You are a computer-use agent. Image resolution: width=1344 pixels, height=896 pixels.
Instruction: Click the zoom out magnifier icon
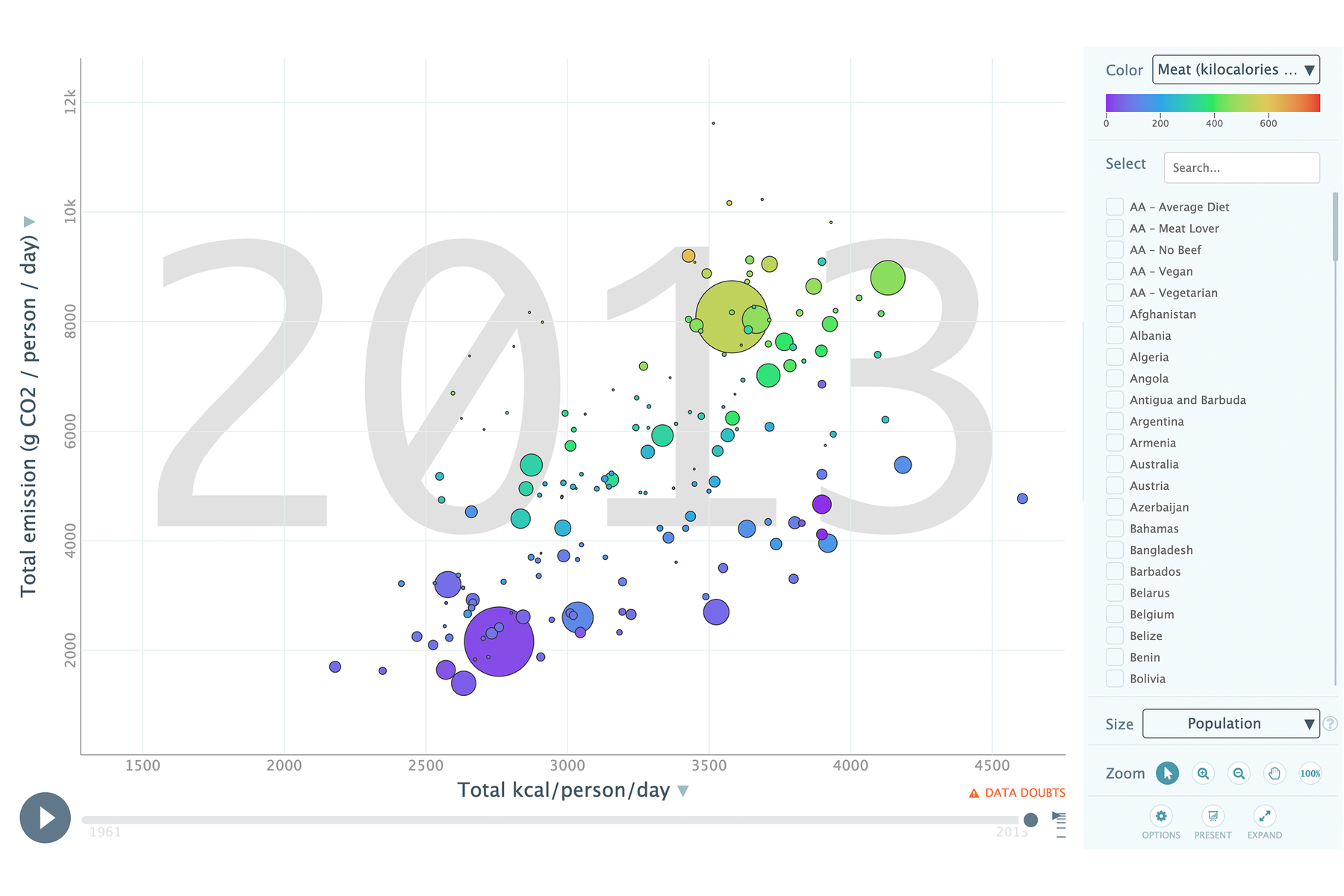(1239, 774)
